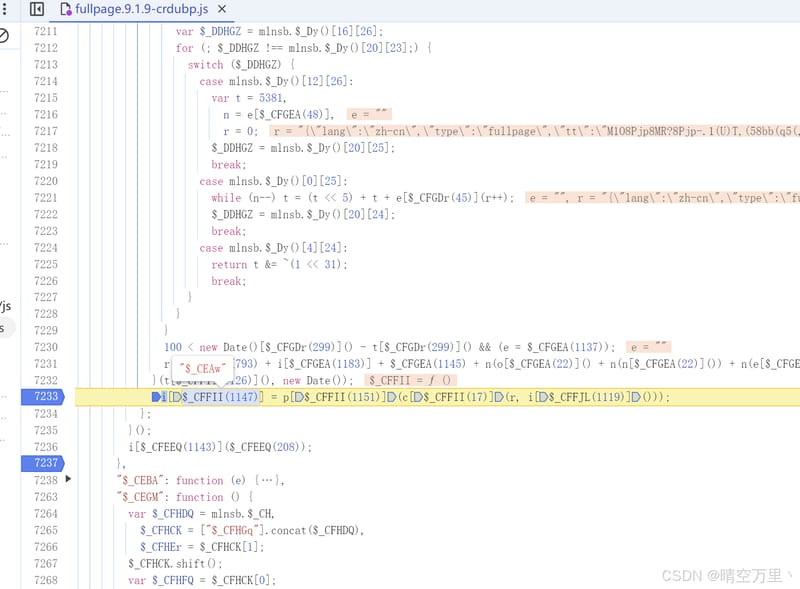The width and height of the screenshot is (800, 589).
Task: Expand the folded code arrow at line 7238
Action: pyautogui.click(x=68, y=479)
